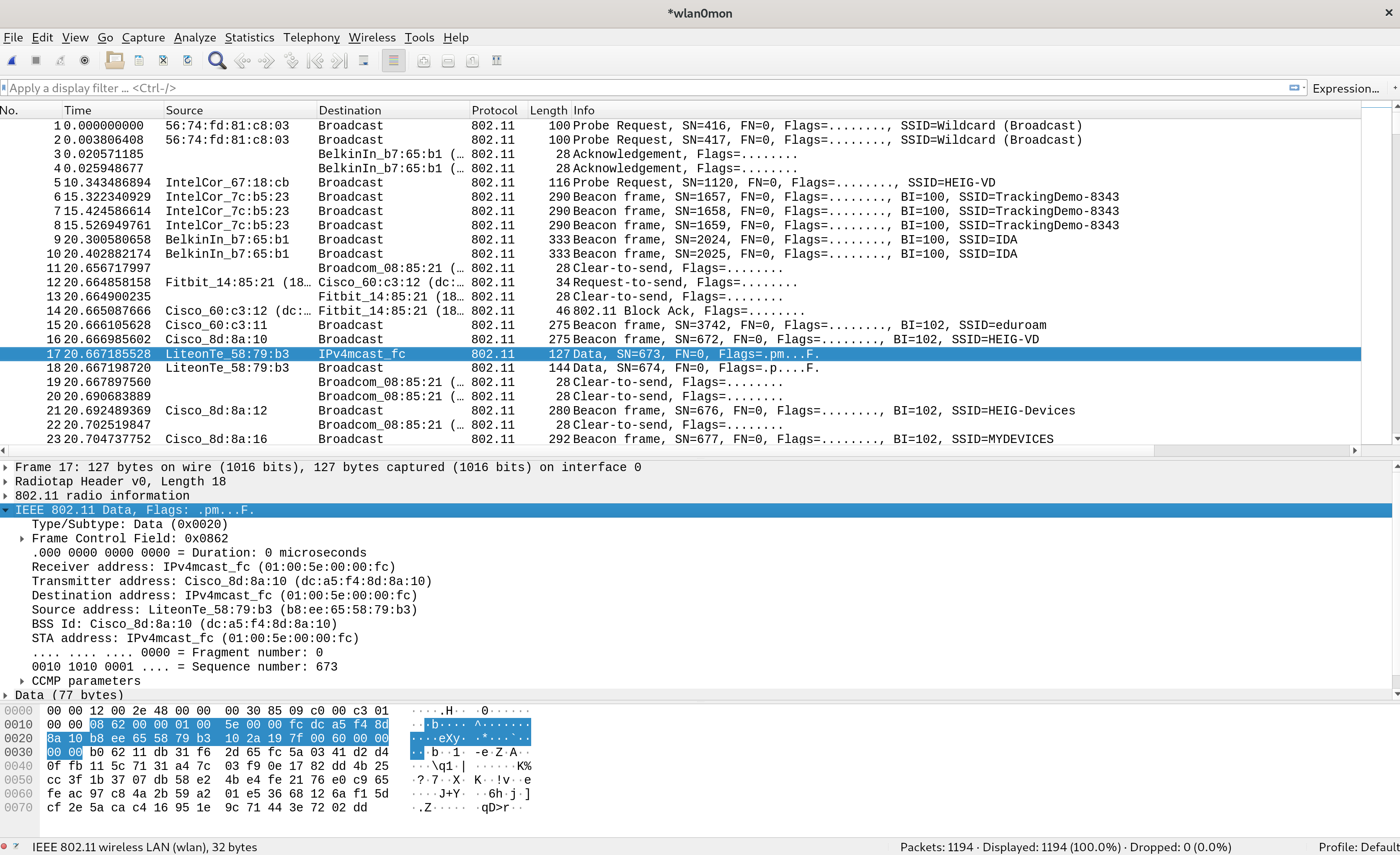Collapse the IEEE 802.11 Data section
The width and height of the screenshot is (1400, 855).
[6, 510]
